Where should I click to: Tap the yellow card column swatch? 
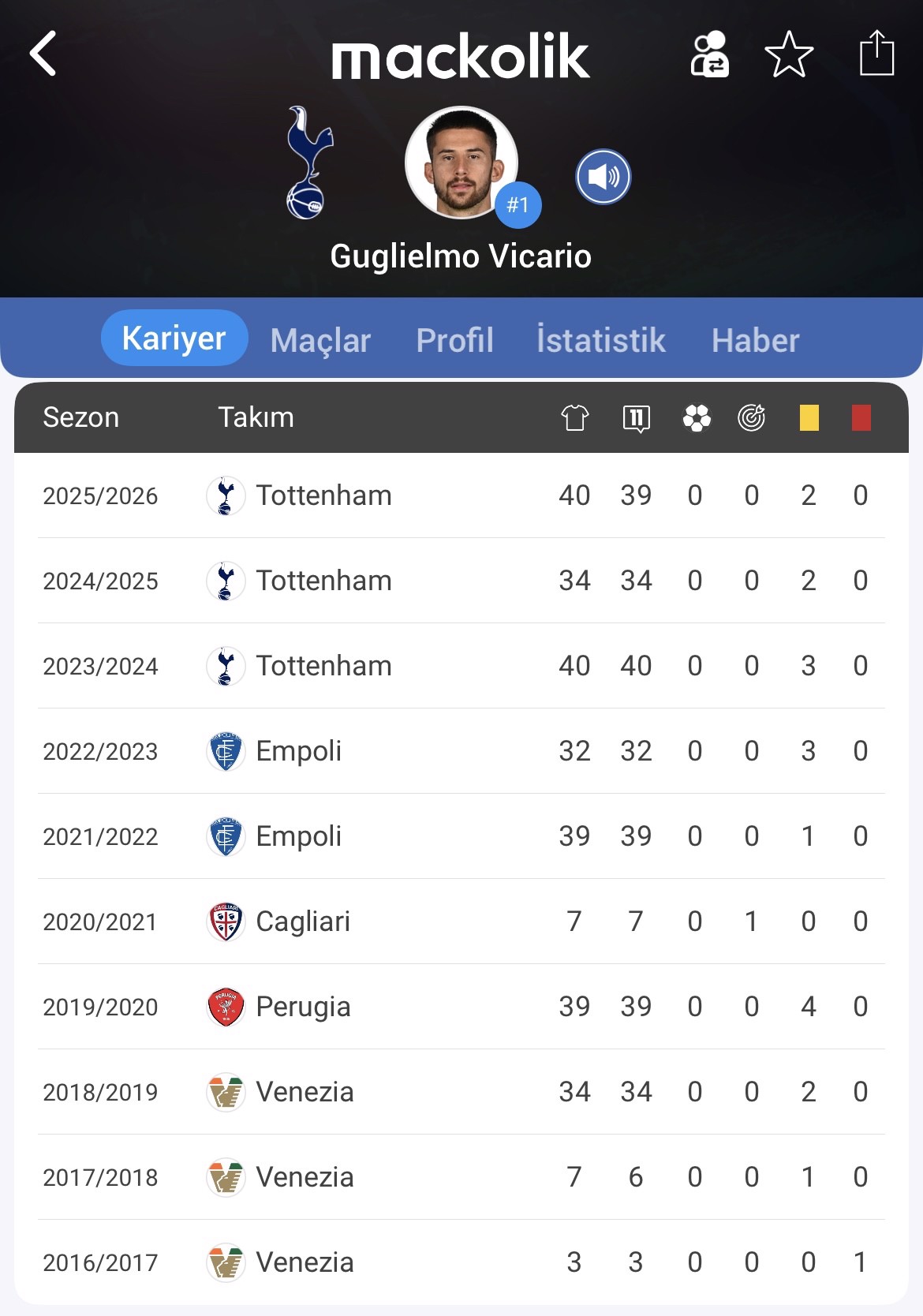pyautogui.click(x=809, y=417)
